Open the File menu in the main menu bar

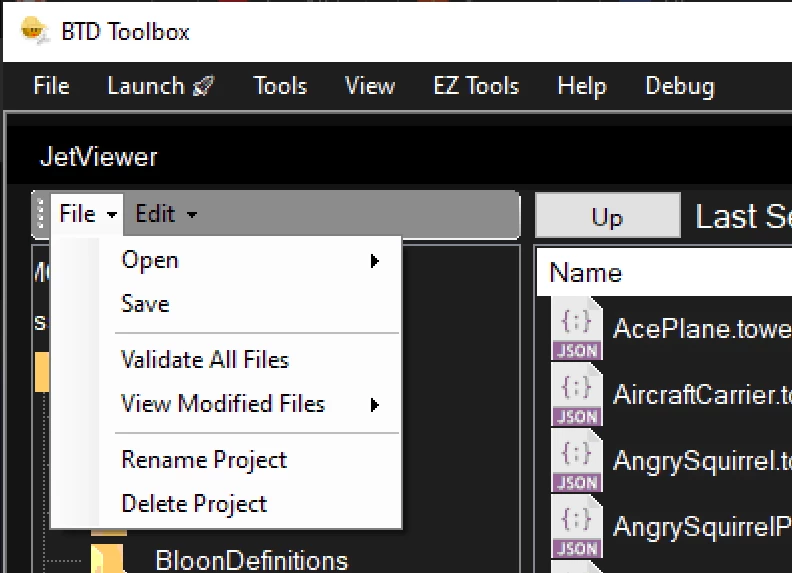coord(51,86)
